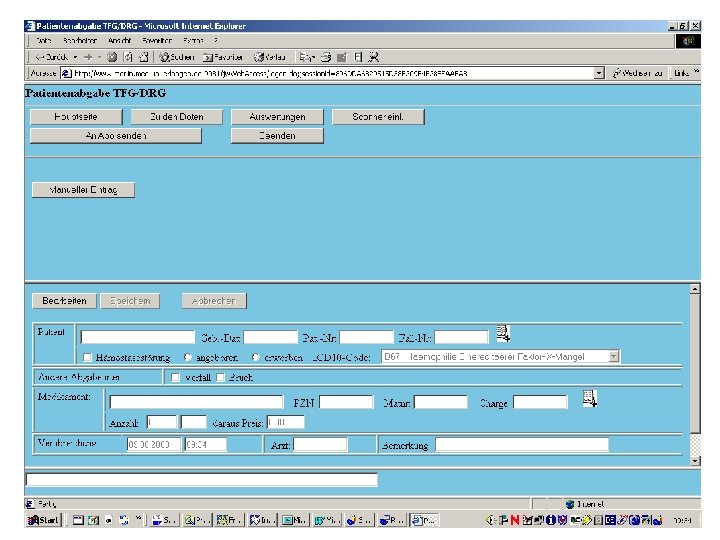Open the Ansicht menu
The image size is (720, 540).
point(119,40)
